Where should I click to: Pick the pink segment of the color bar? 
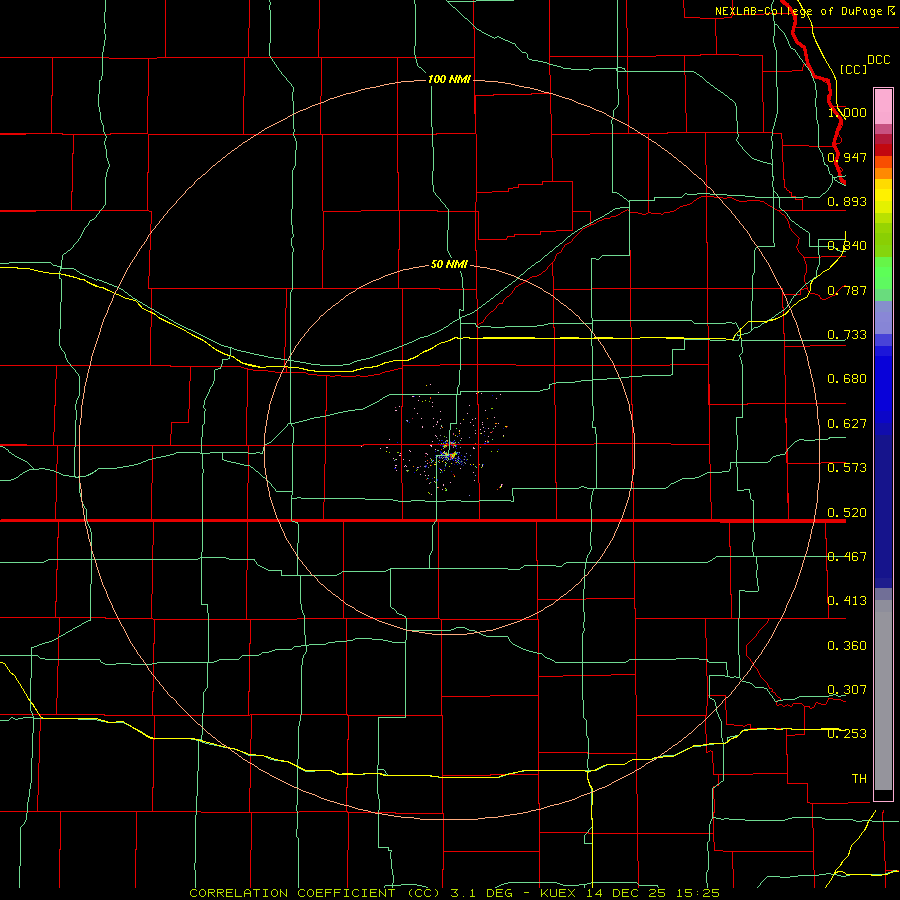(x=883, y=106)
